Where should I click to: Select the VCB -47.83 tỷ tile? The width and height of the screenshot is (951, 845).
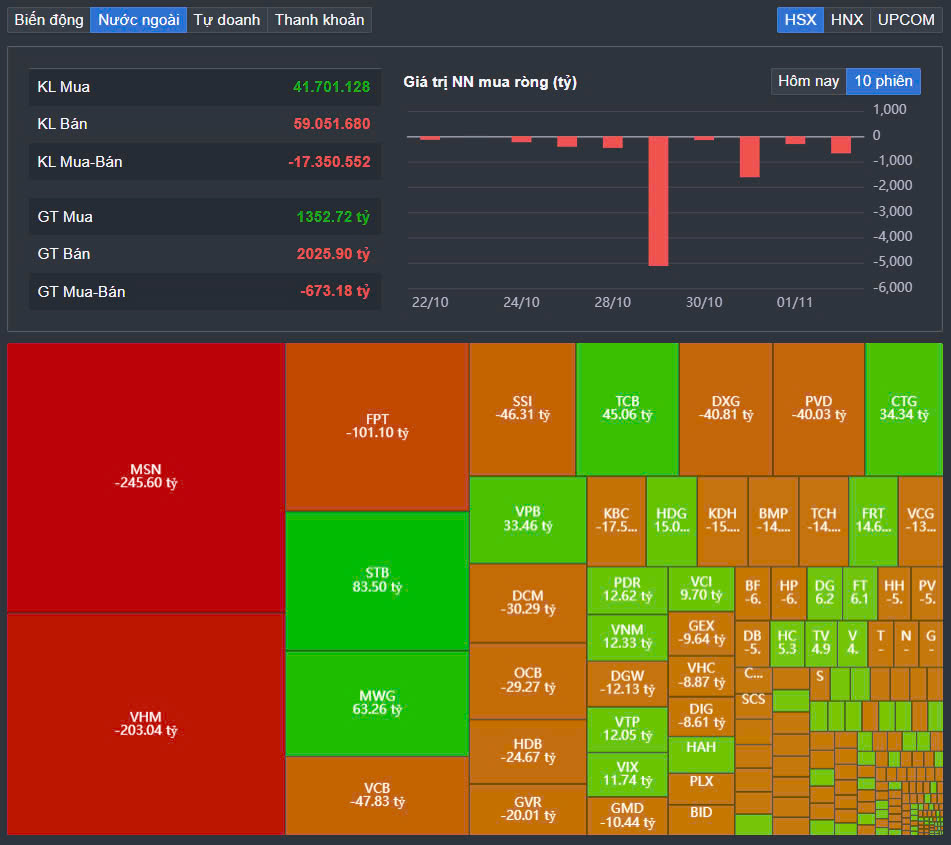point(377,795)
